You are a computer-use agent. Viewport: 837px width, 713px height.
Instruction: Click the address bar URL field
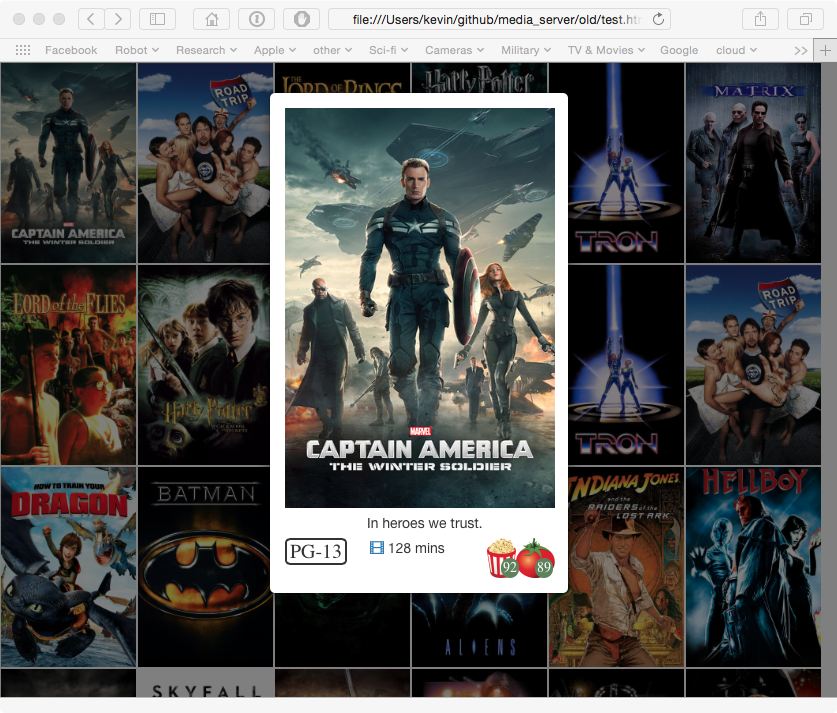(x=499, y=19)
